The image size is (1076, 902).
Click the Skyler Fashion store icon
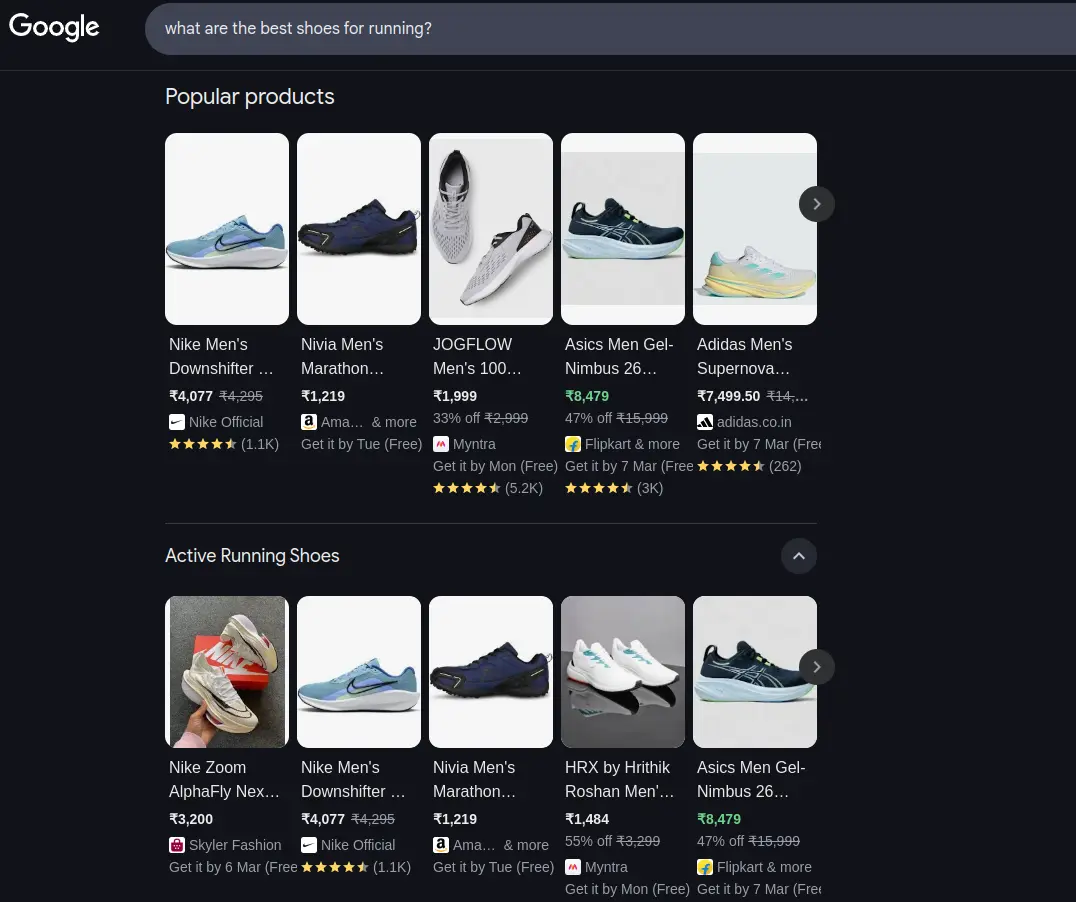tap(177, 845)
